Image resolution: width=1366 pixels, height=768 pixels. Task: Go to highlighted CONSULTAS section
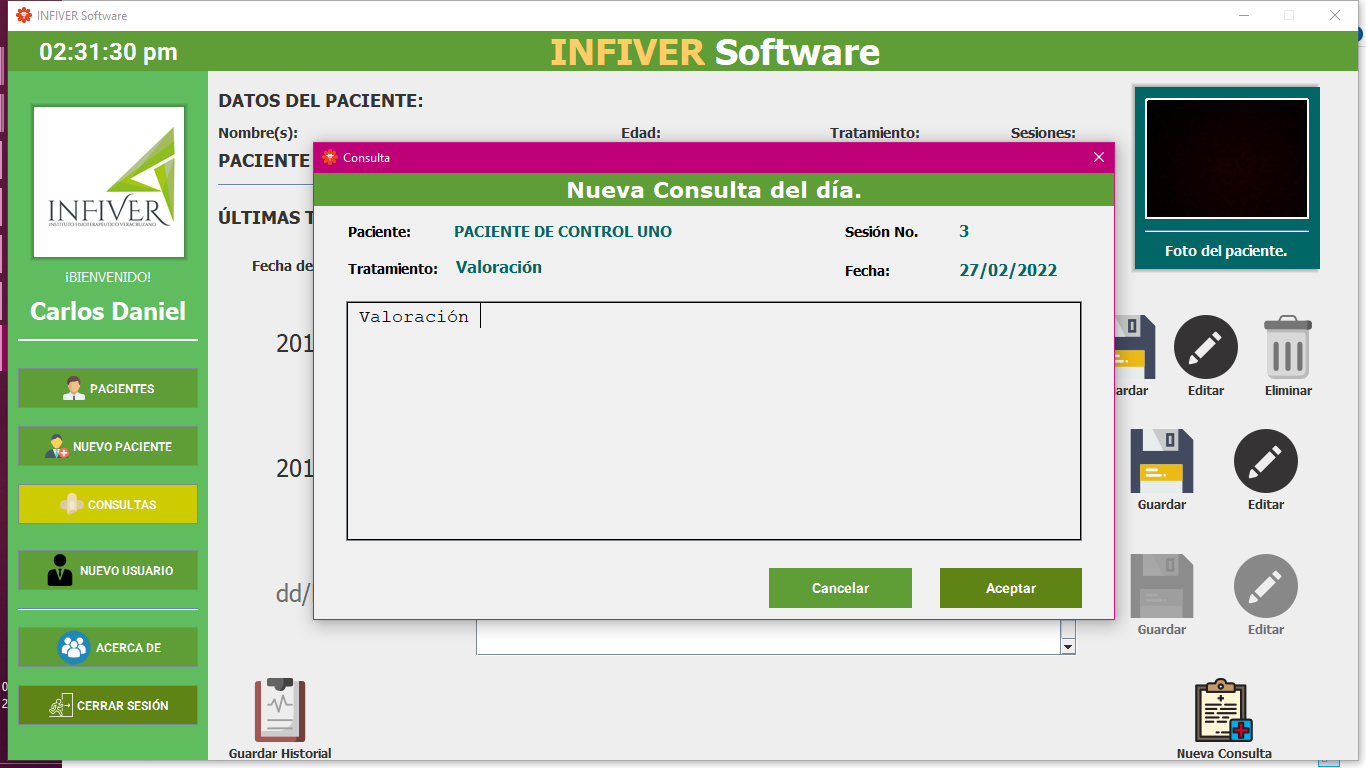[108, 504]
